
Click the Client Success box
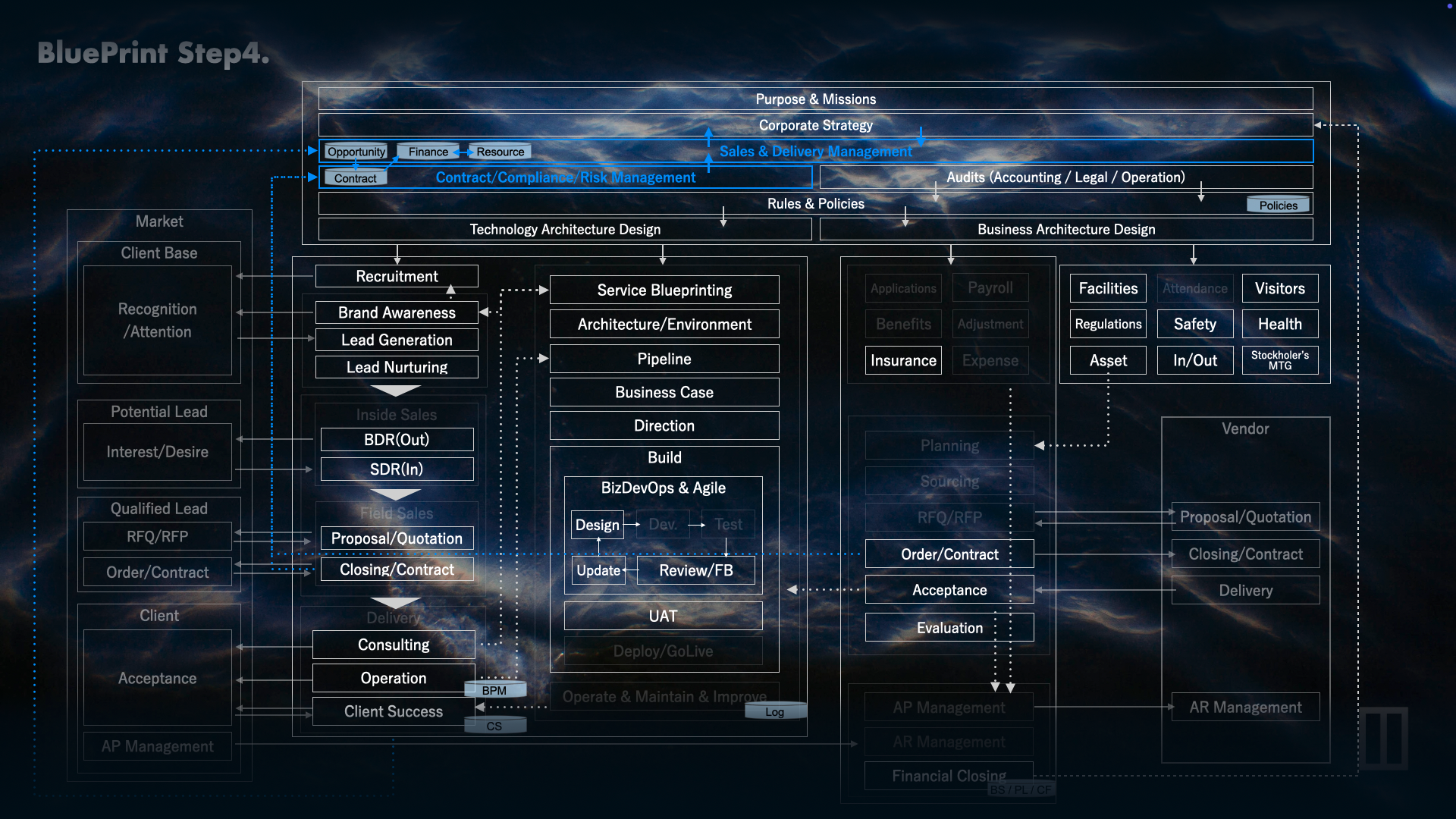tap(393, 711)
